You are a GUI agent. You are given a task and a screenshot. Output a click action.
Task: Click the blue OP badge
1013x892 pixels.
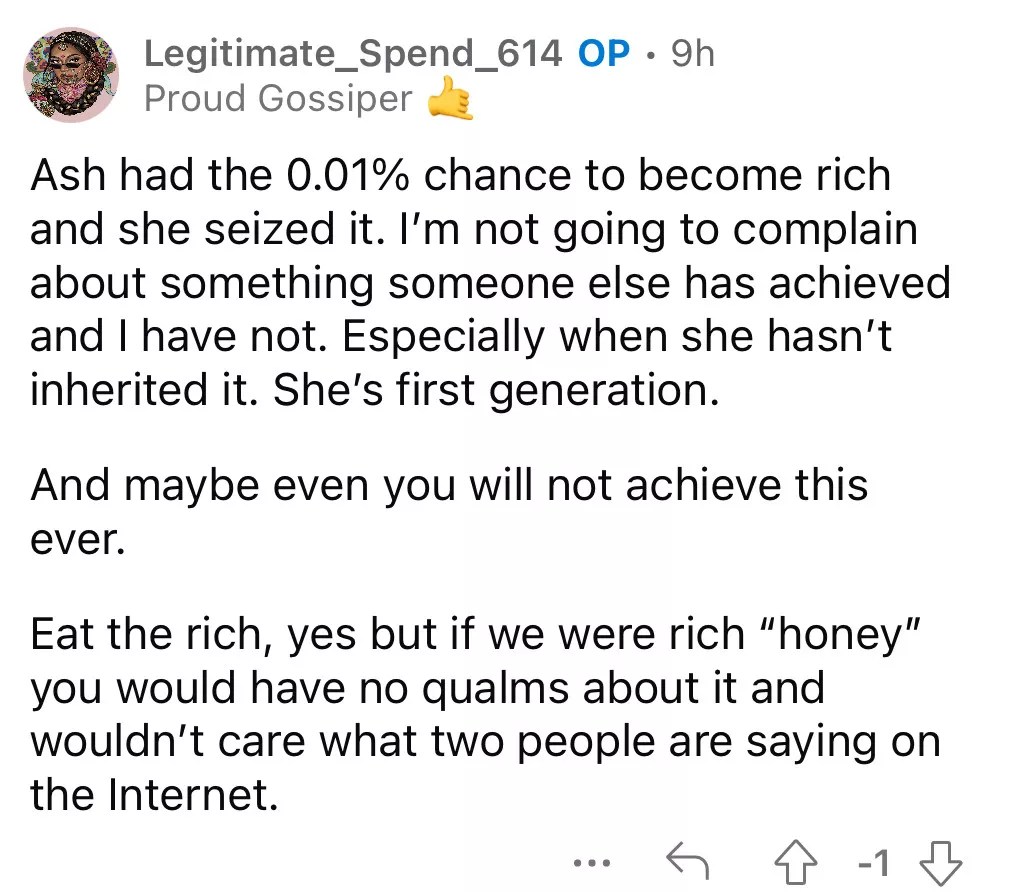(604, 53)
